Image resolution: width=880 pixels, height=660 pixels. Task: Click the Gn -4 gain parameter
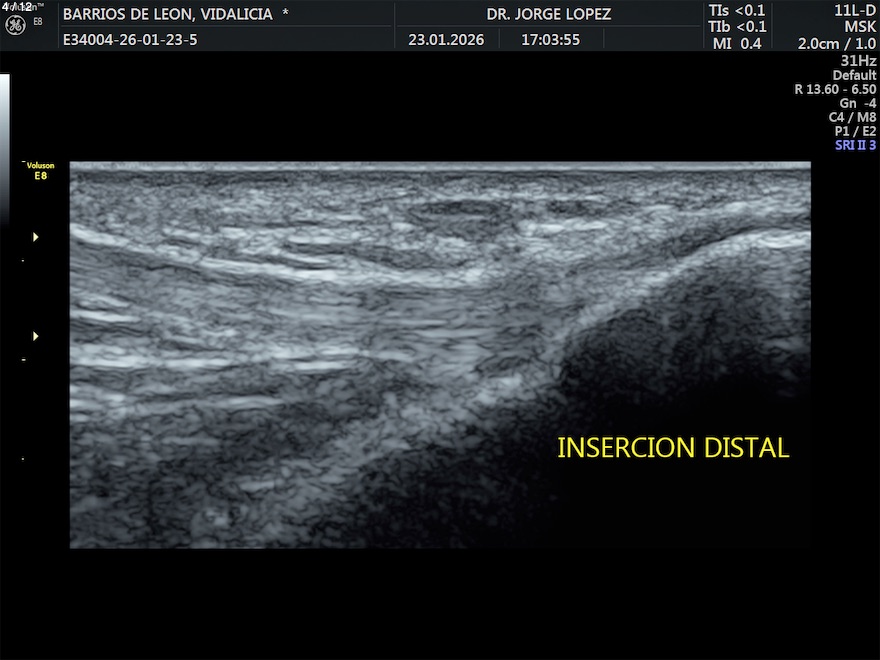857,103
